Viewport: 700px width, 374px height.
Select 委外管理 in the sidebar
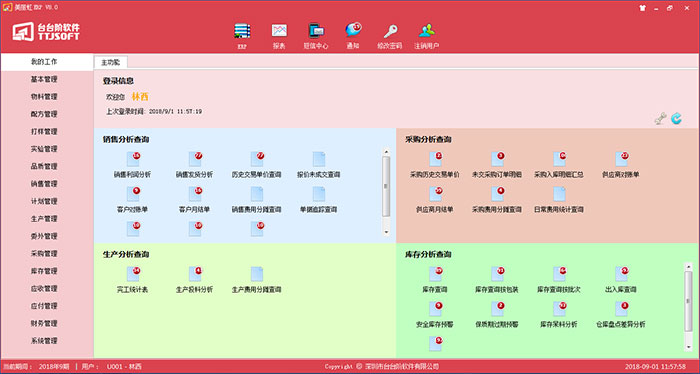click(x=47, y=236)
